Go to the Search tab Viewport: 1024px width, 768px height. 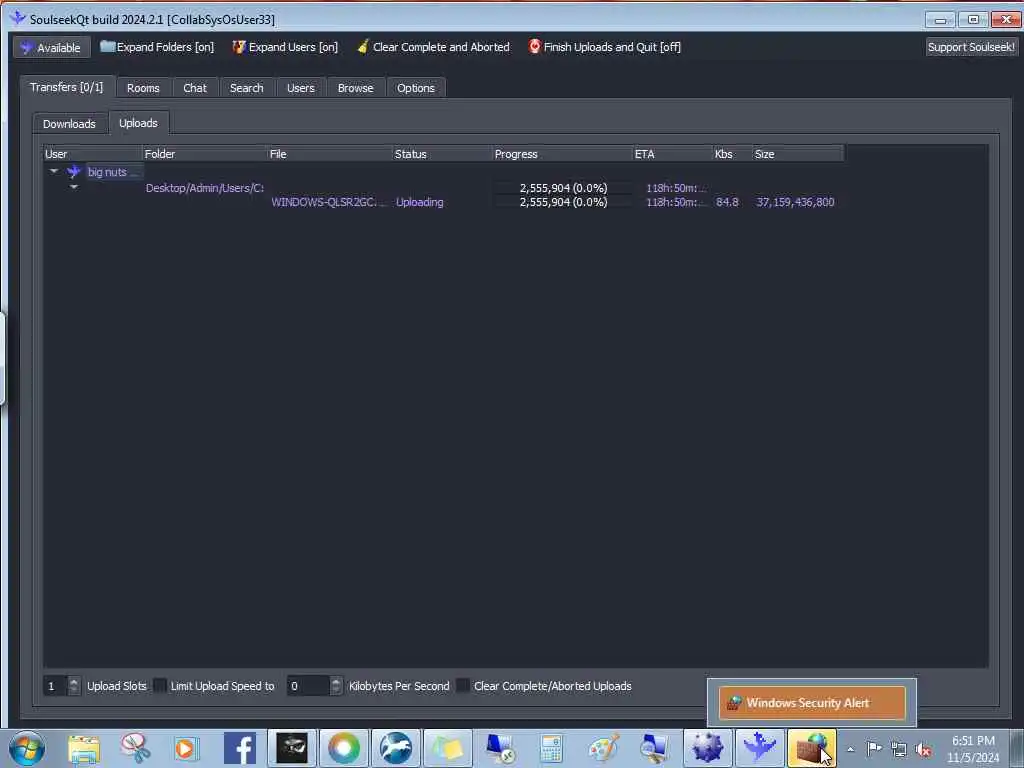tap(246, 88)
